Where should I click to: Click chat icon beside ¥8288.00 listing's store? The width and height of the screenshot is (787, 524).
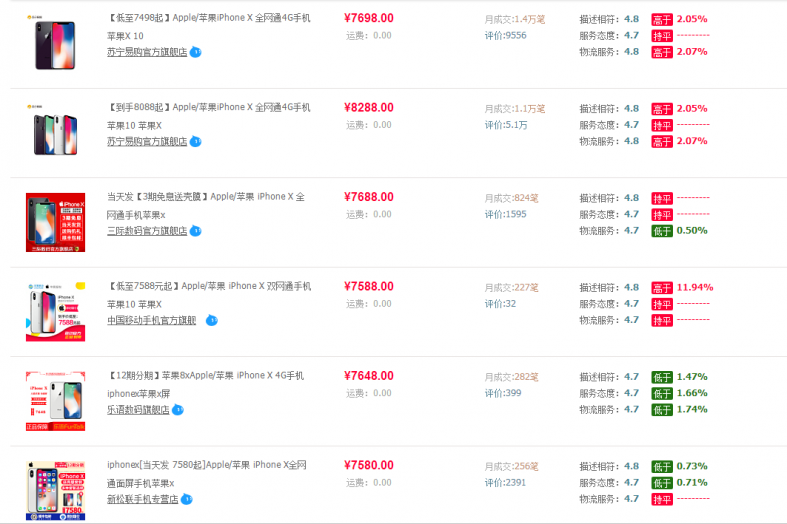pos(196,142)
